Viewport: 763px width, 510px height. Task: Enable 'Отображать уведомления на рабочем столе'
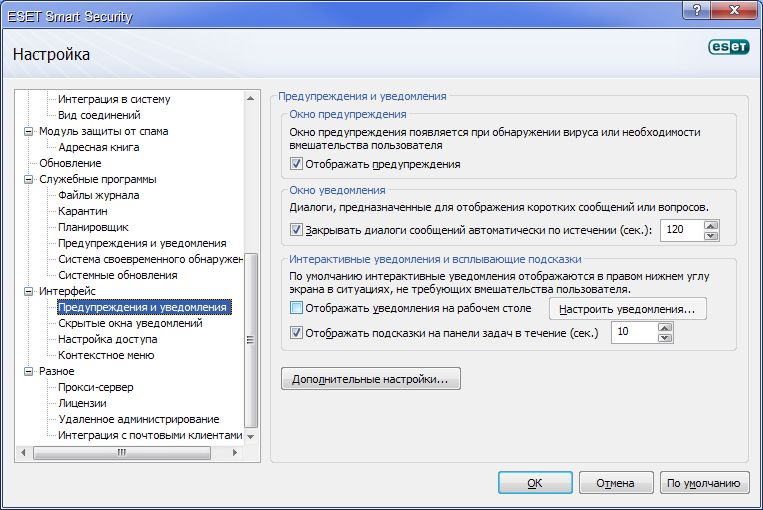[x=296, y=308]
